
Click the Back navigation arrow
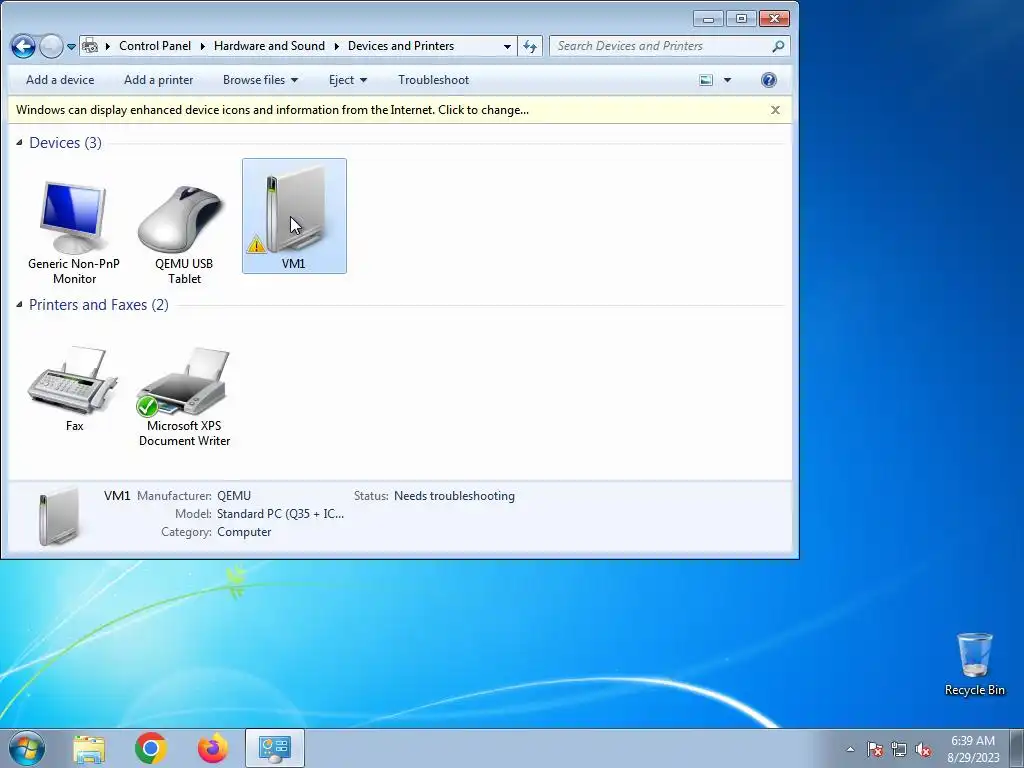(x=24, y=46)
